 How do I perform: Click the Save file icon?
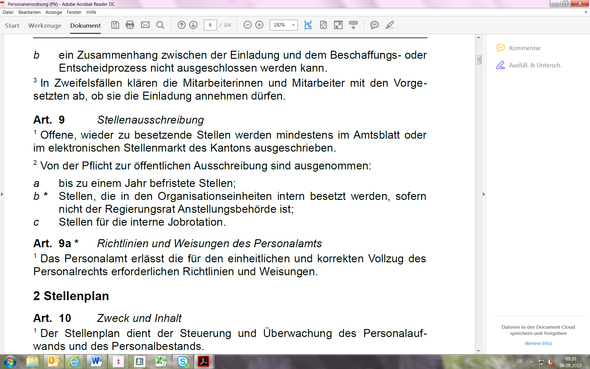tap(115, 25)
